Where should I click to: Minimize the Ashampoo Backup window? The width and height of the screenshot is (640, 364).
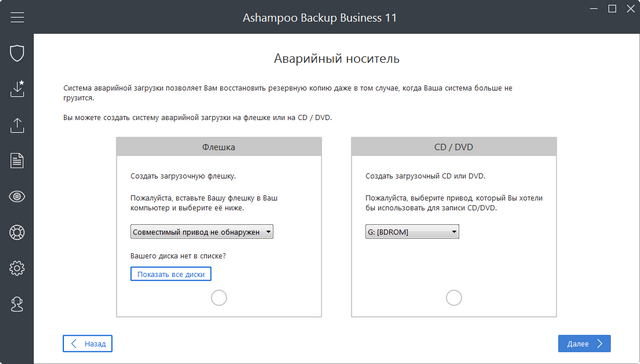point(594,9)
